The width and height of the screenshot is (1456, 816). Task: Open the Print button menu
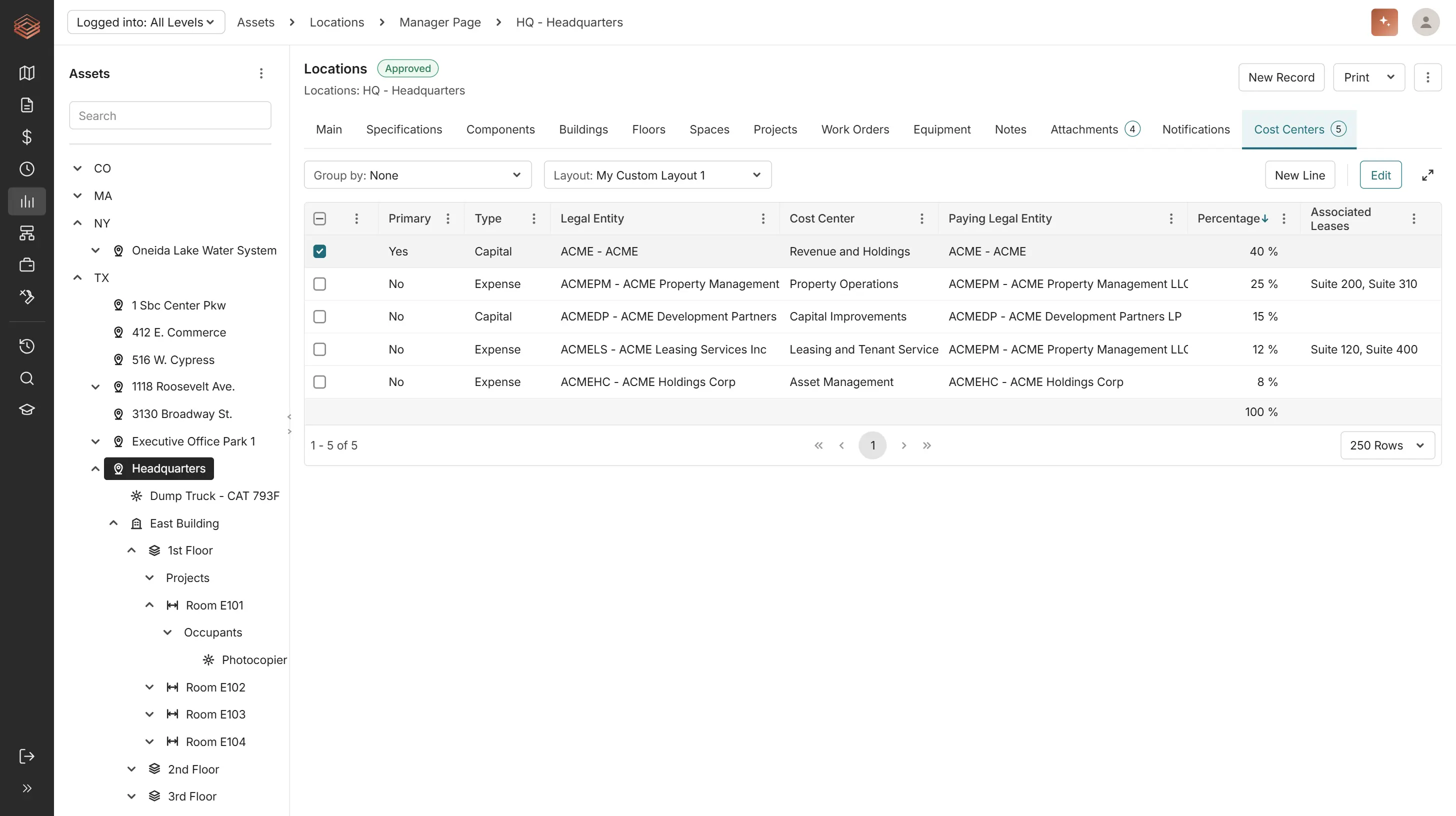click(x=1368, y=77)
